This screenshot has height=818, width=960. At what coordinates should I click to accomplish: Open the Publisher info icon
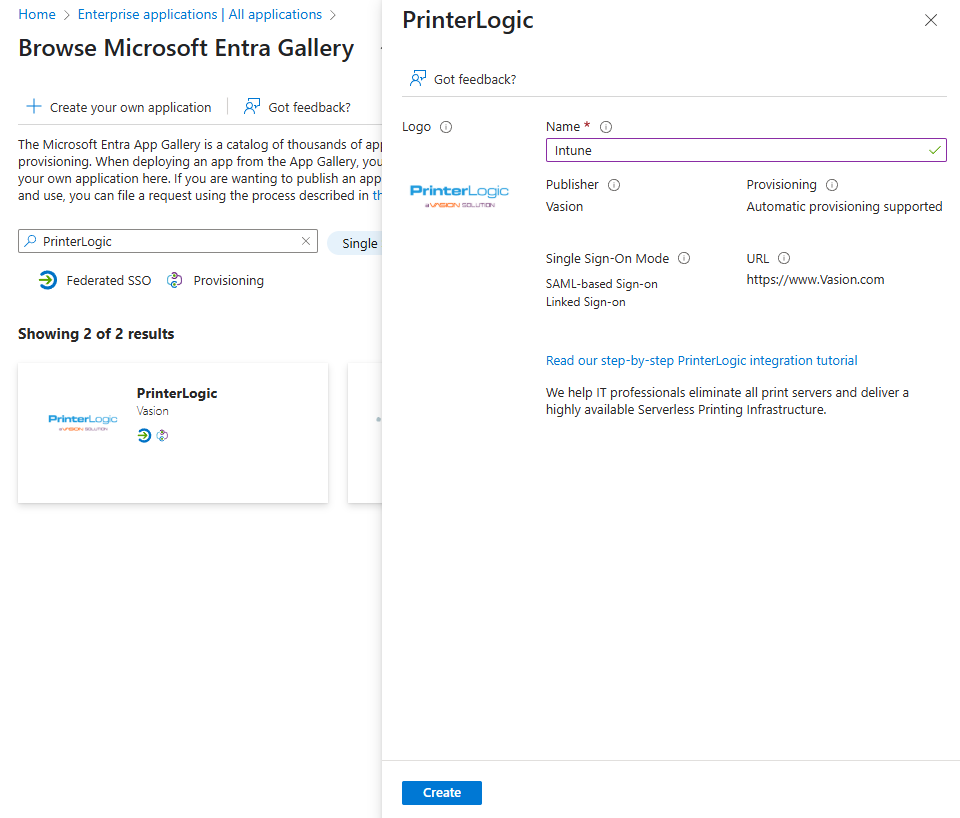(614, 185)
